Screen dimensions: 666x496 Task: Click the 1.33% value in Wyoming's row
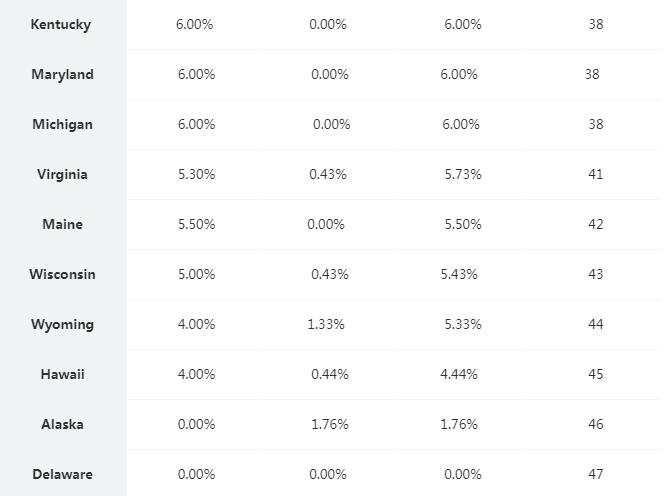[x=326, y=325]
